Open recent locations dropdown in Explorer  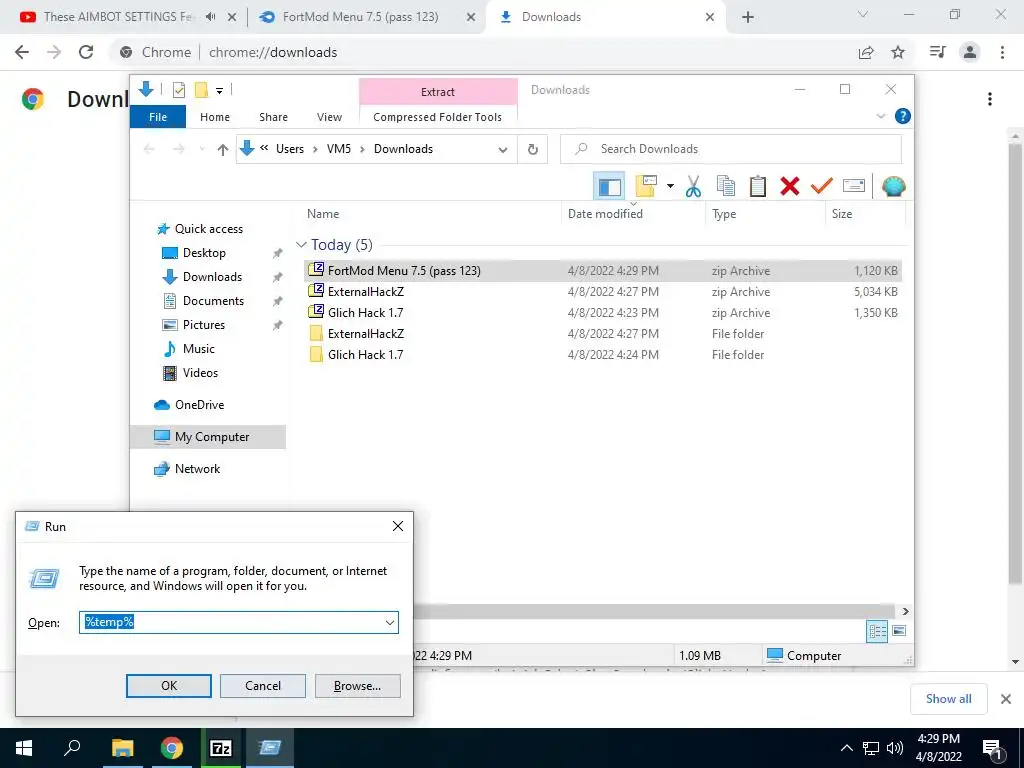coord(202,150)
